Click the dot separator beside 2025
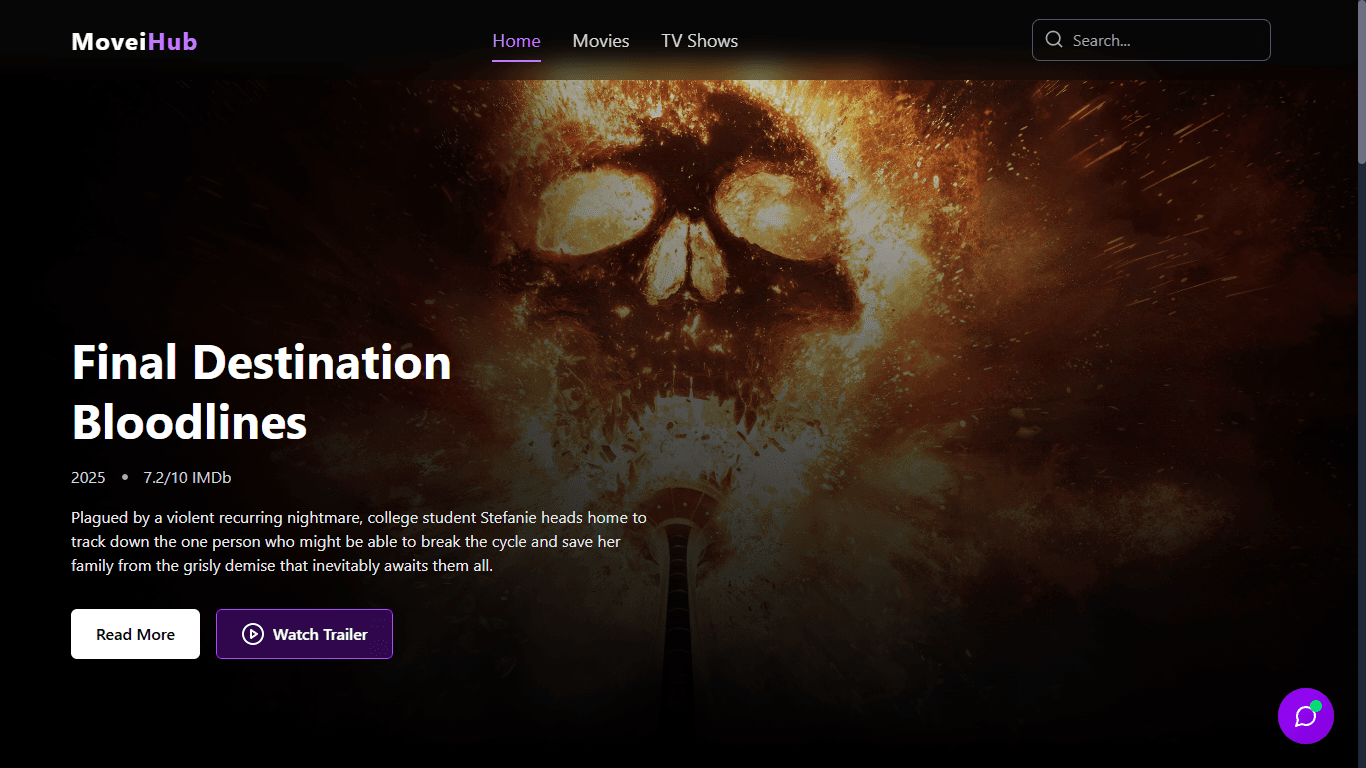1366x768 pixels. point(124,478)
